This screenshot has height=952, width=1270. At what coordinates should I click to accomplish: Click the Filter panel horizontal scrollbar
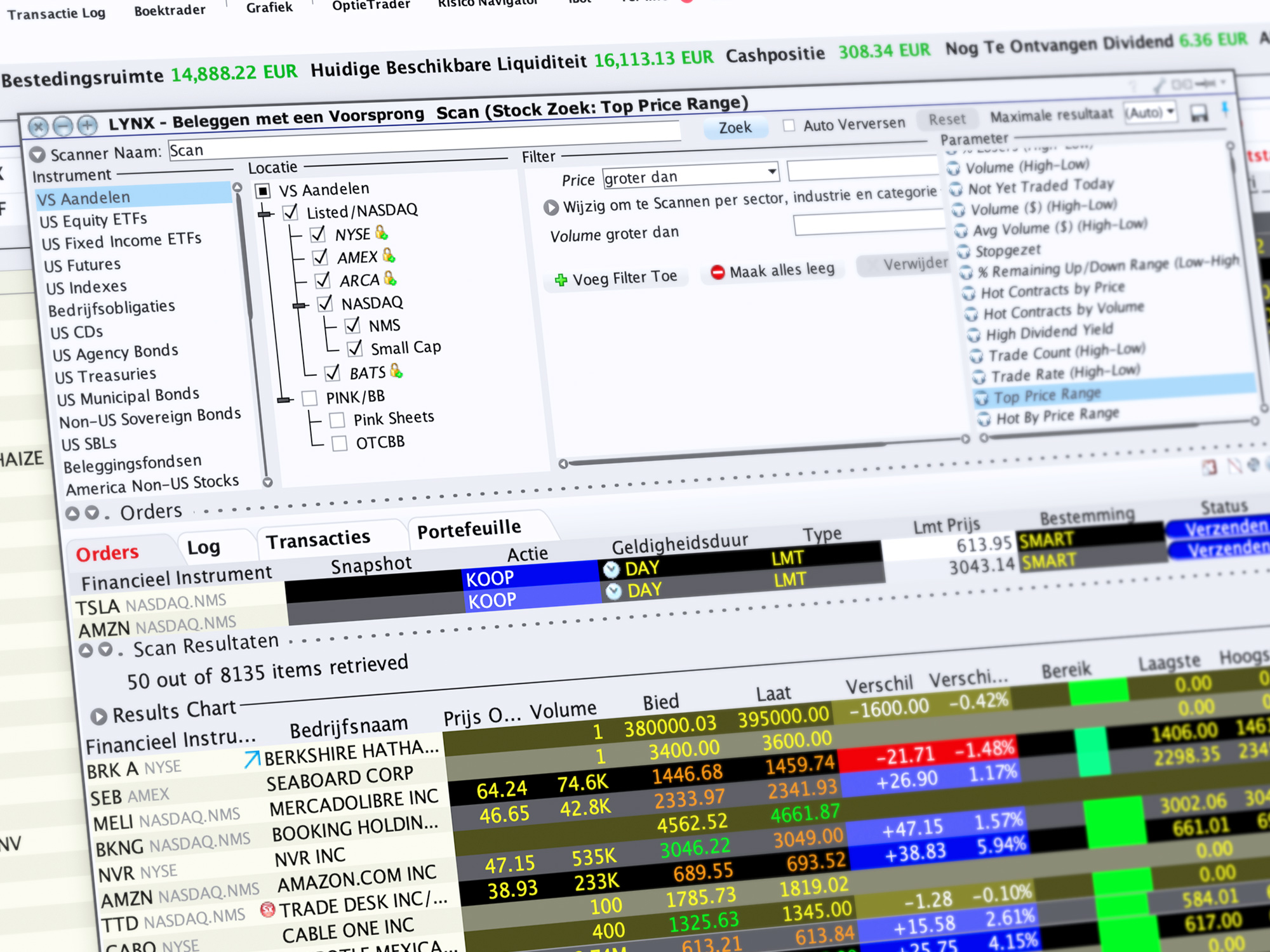765,451
